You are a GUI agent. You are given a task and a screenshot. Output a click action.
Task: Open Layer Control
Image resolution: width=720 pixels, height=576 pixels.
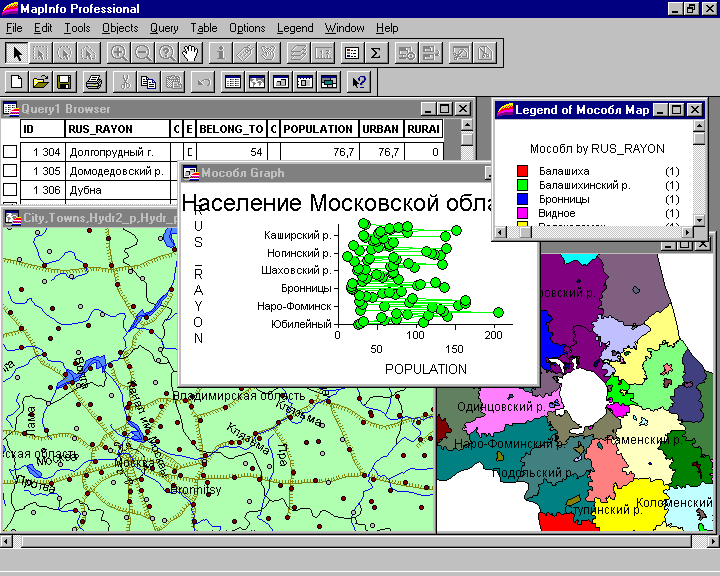coord(298,53)
